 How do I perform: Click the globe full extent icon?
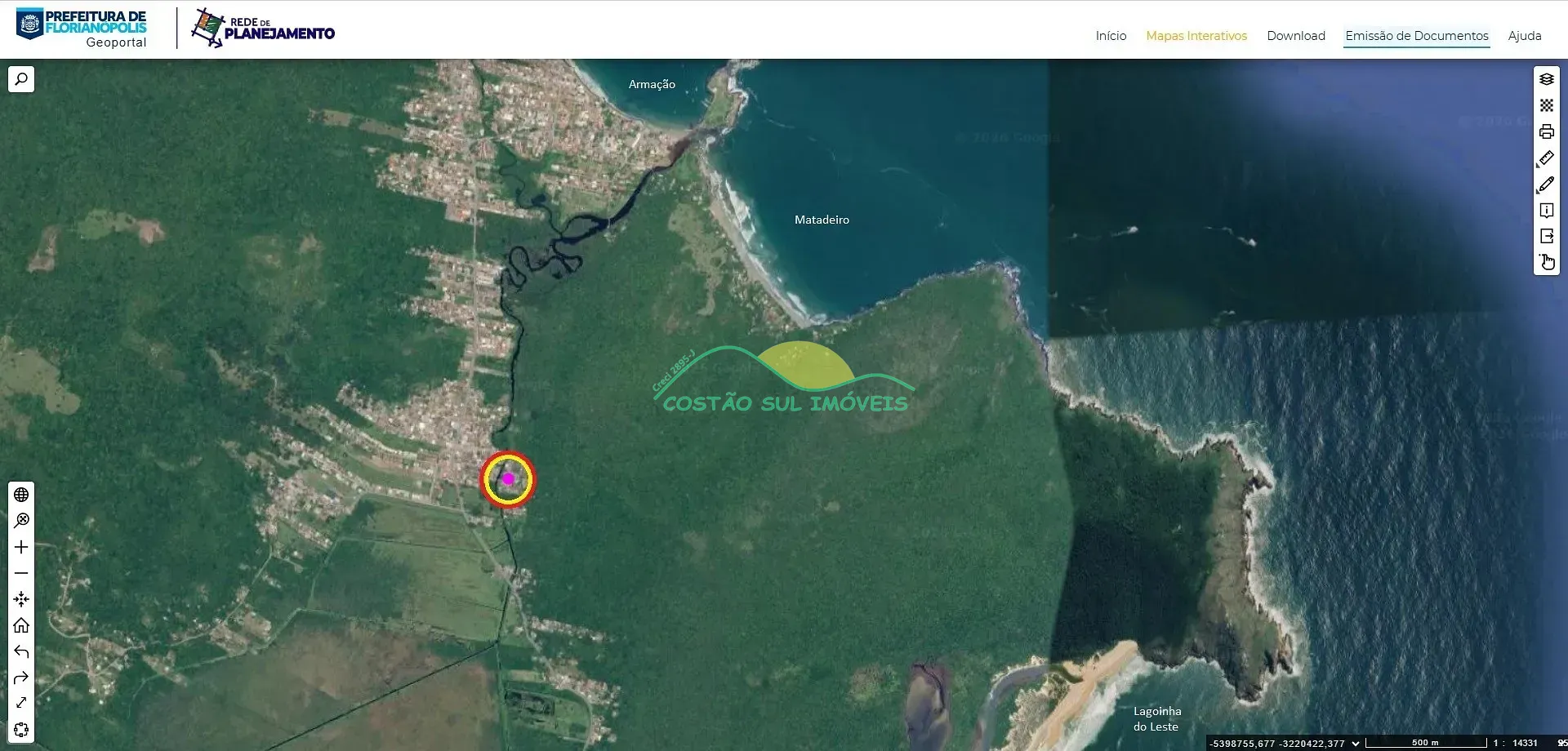tap(21, 495)
